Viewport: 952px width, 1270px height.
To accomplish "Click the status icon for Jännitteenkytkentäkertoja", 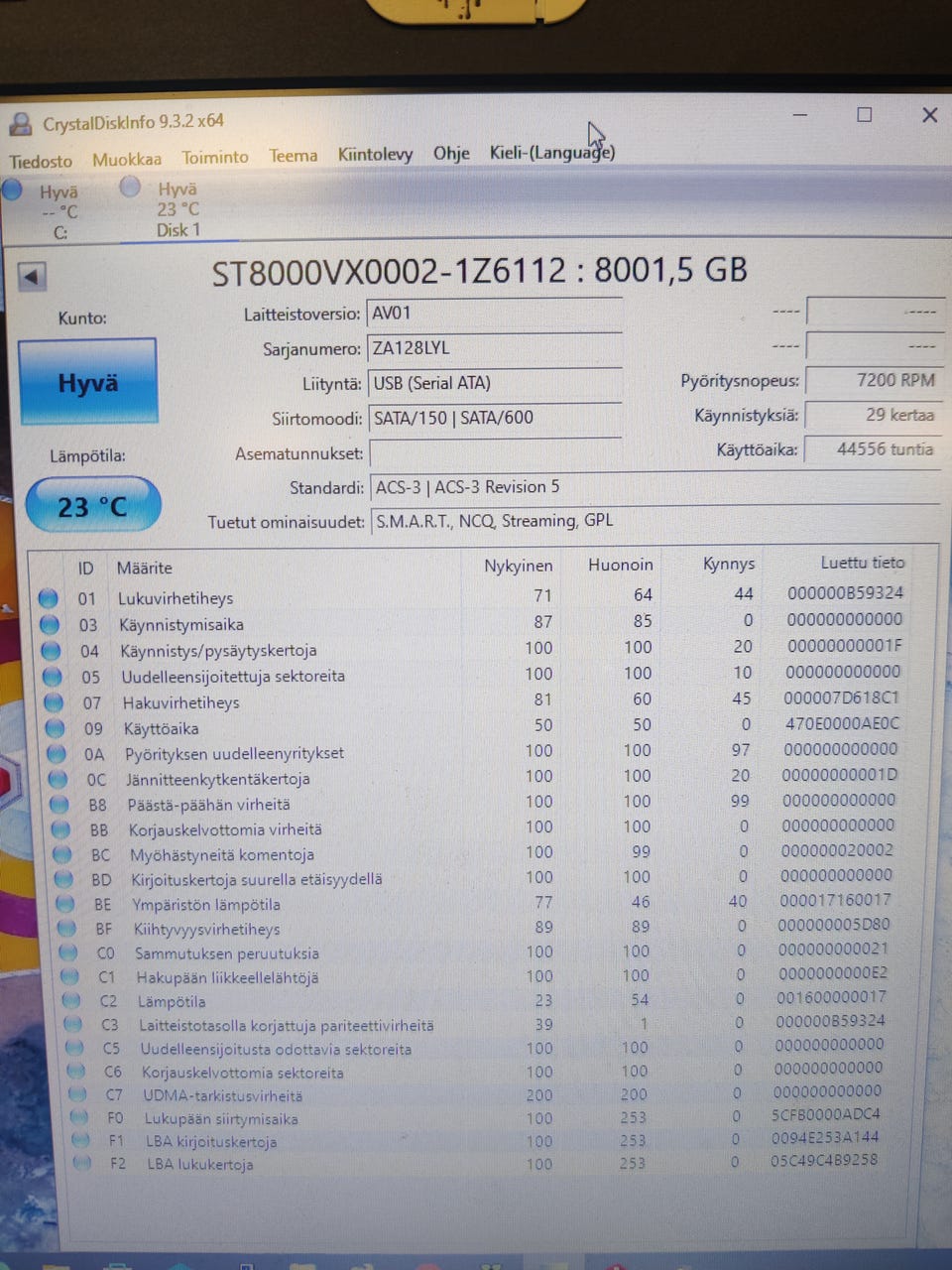I will coord(59,779).
